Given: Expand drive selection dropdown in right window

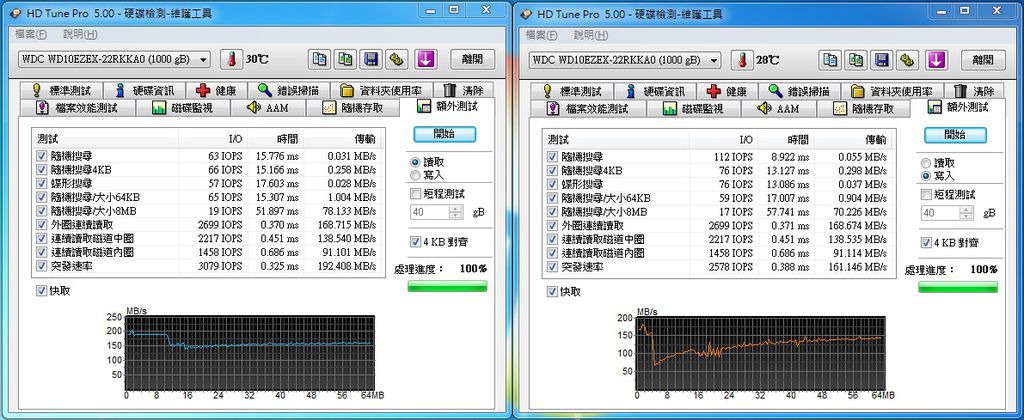Looking at the screenshot, I should click(x=714, y=60).
